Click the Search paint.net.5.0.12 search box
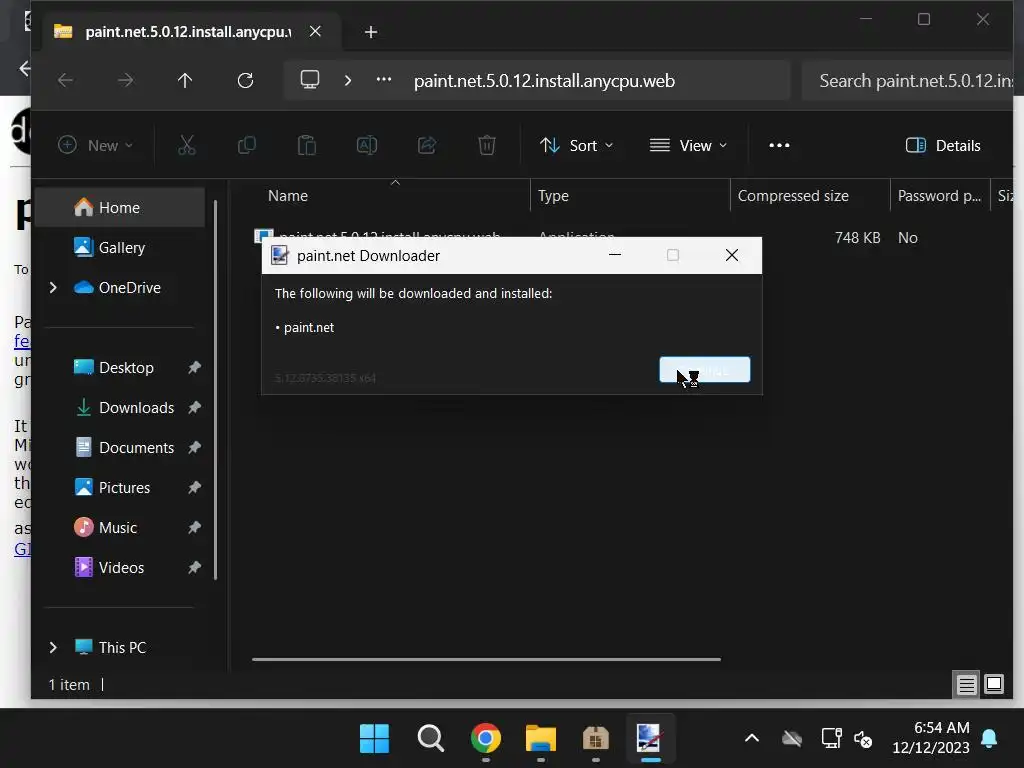The height and width of the screenshot is (768, 1024). click(x=908, y=80)
